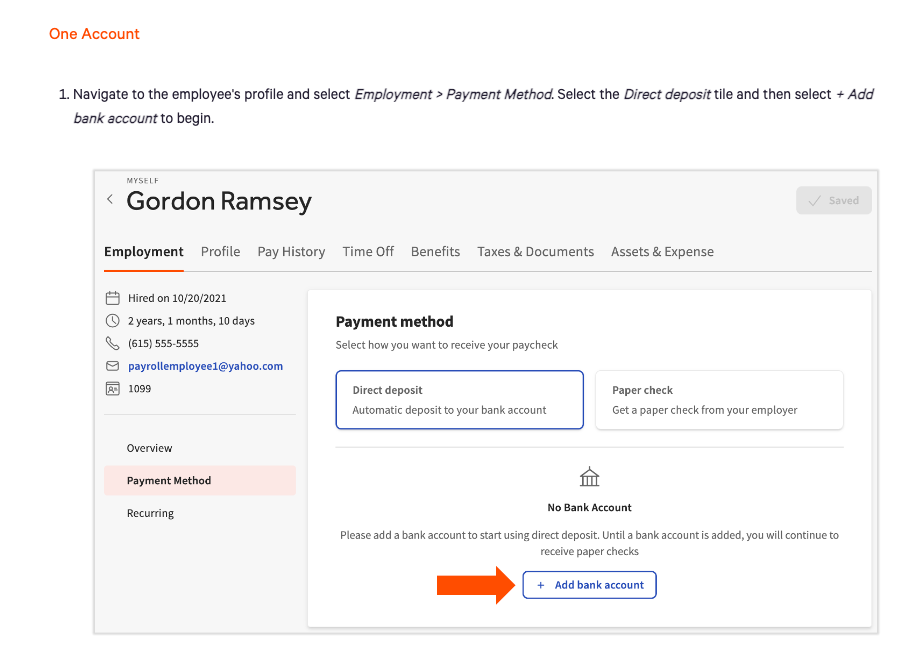This screenshot has height=660, width=918.
Task: Click the back chevron beside Gordon Ramsey
Action: (110, 200)
